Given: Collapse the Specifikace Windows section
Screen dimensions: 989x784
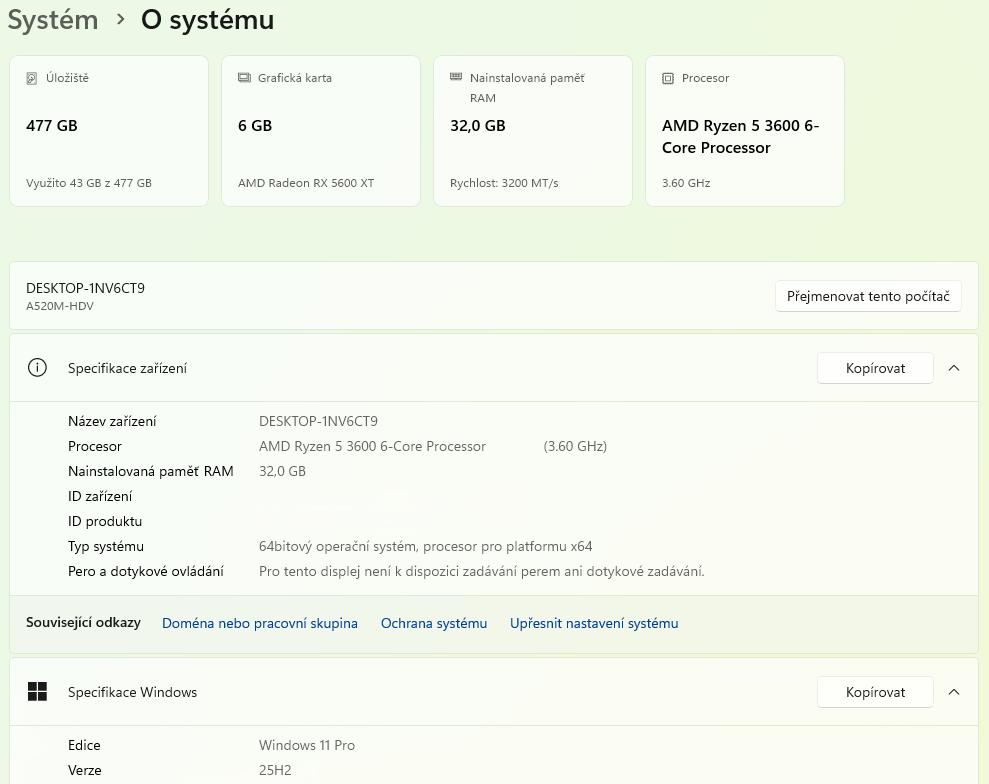Looking at the screenshot, I should pos(953,692).
